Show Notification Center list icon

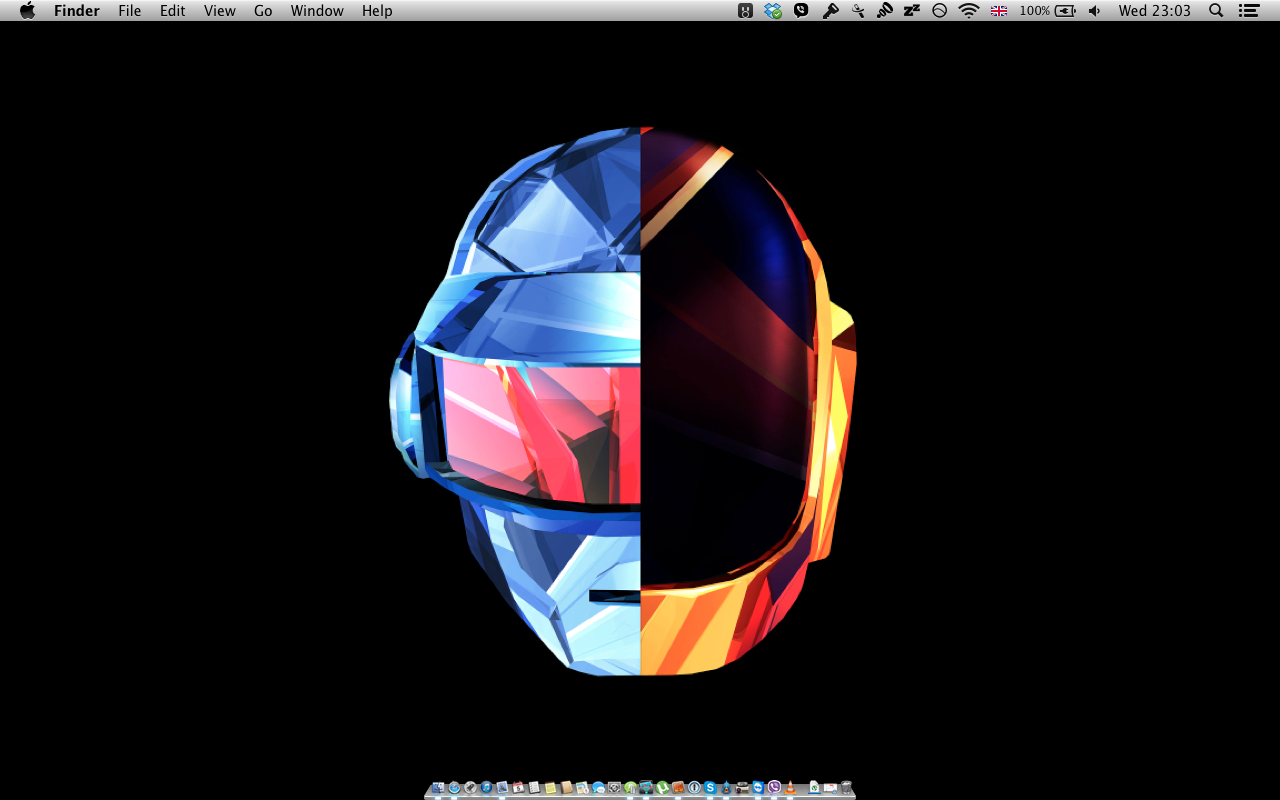(1248, 11)
